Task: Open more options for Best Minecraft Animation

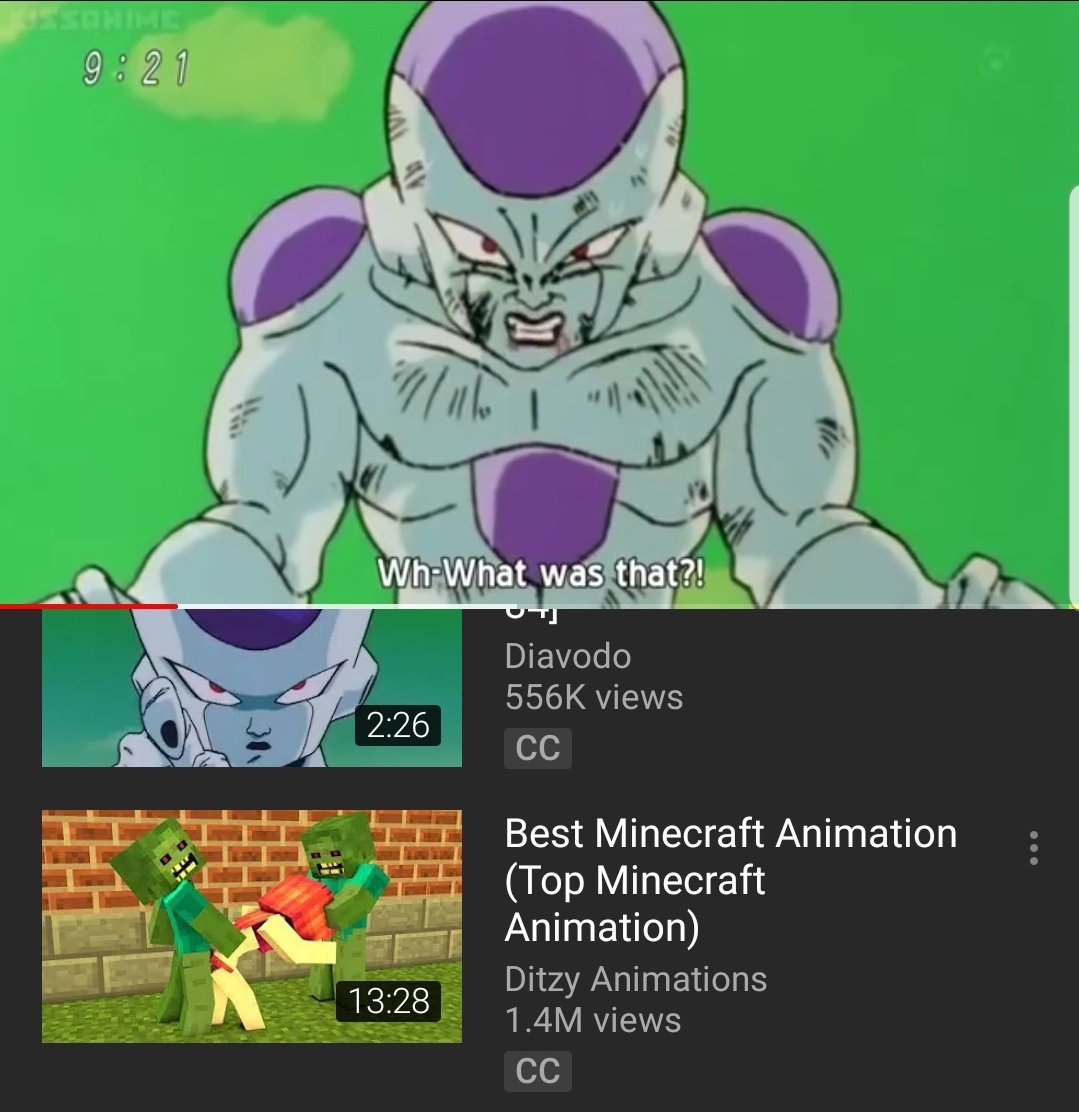Action: pos(1034,847)
